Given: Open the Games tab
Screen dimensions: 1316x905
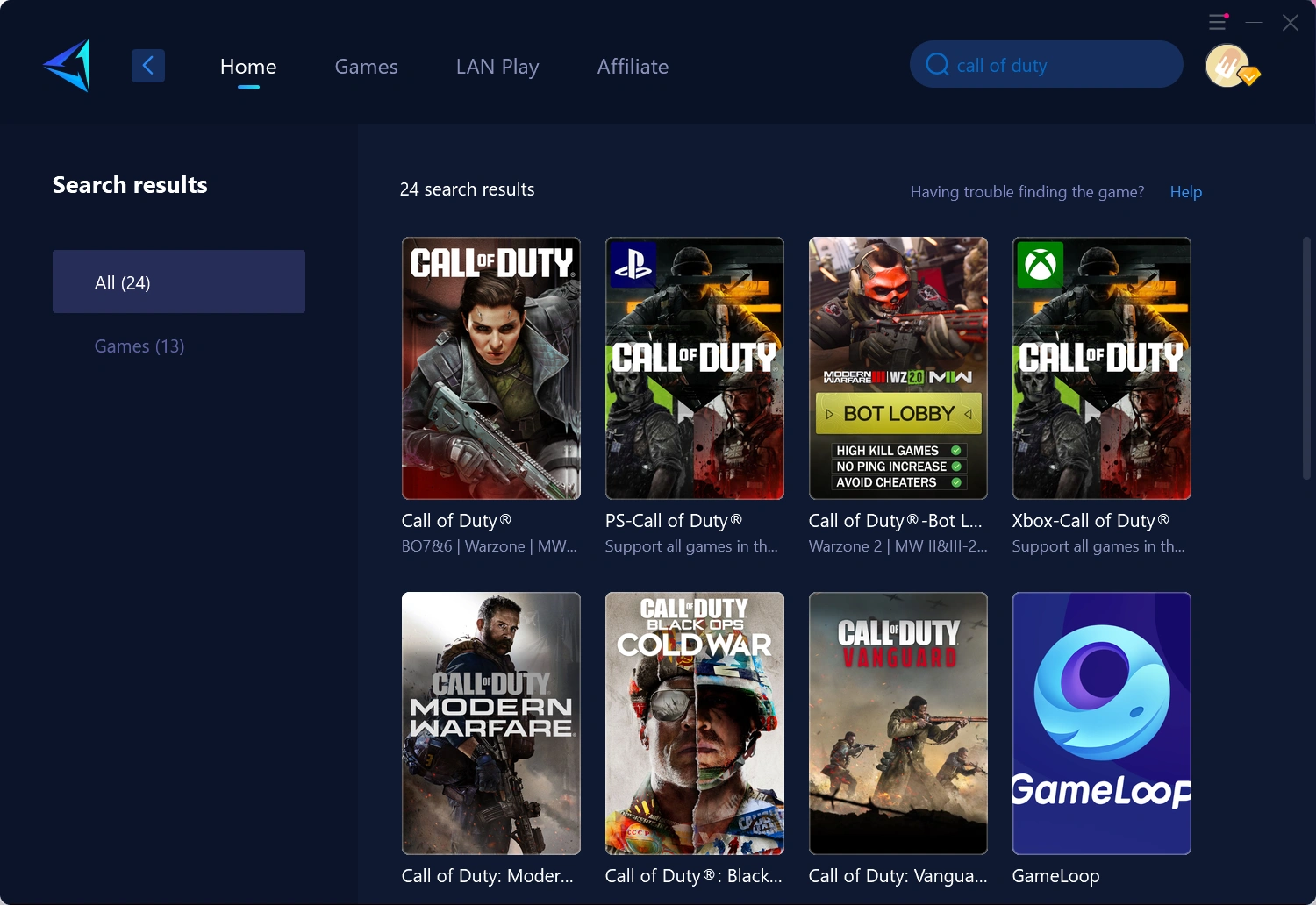Looking at the screenshot, I should [x=367, y=67].
